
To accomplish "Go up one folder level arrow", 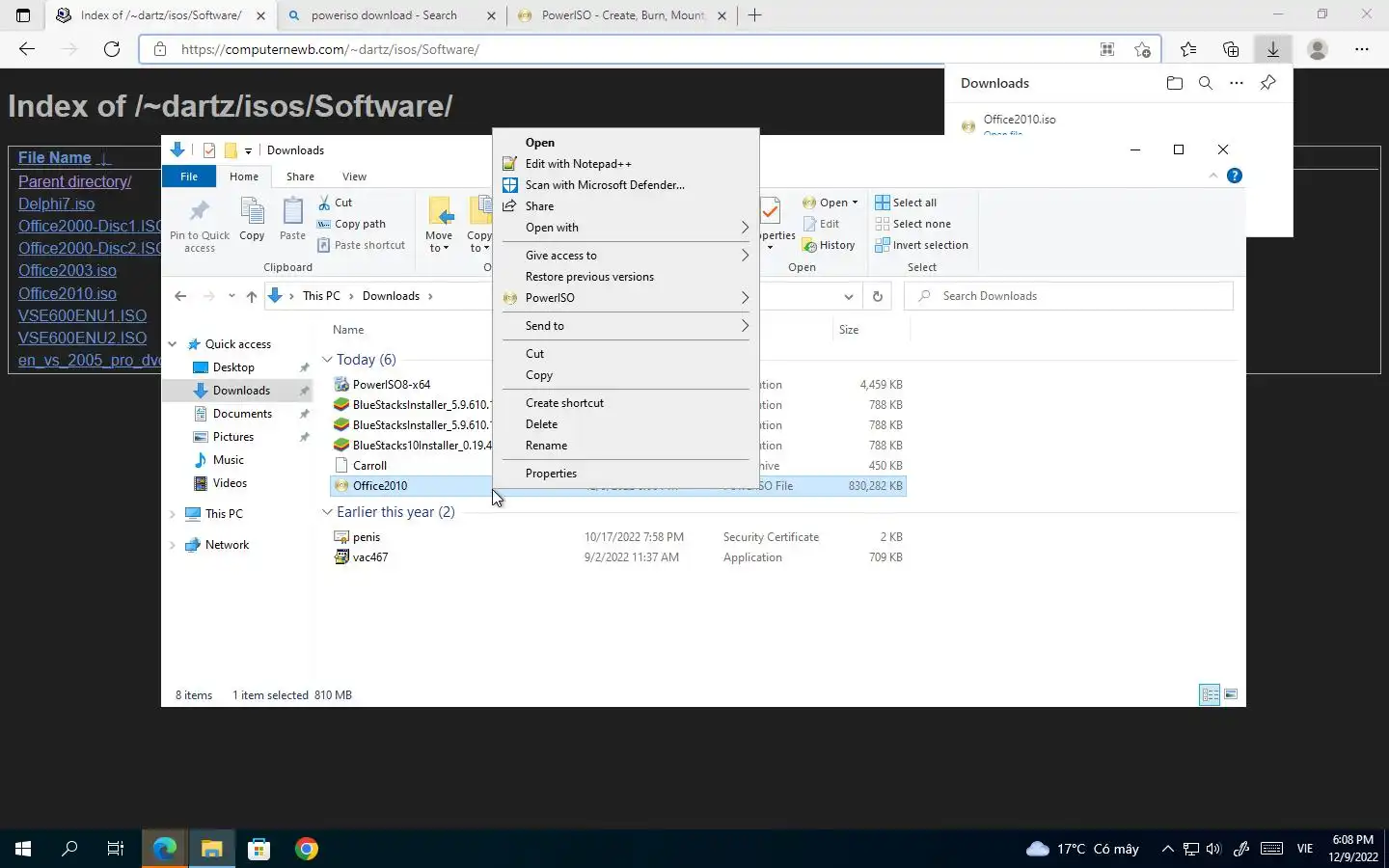I will tap(252, 296).
